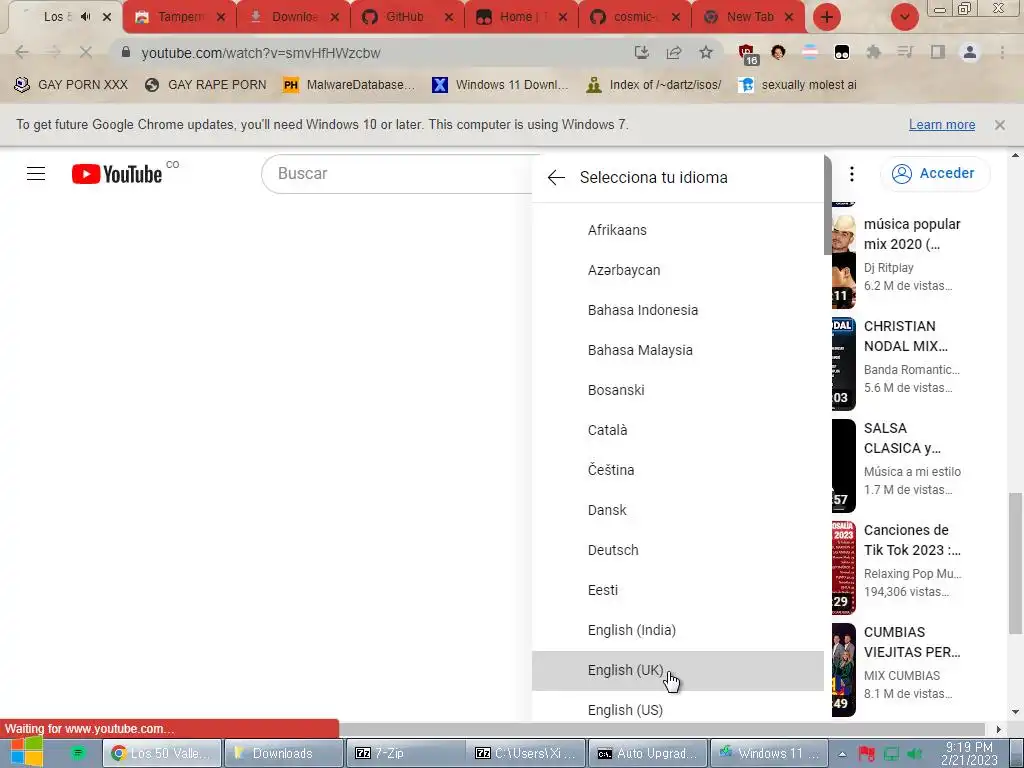Select Afrikaans language

678,230
